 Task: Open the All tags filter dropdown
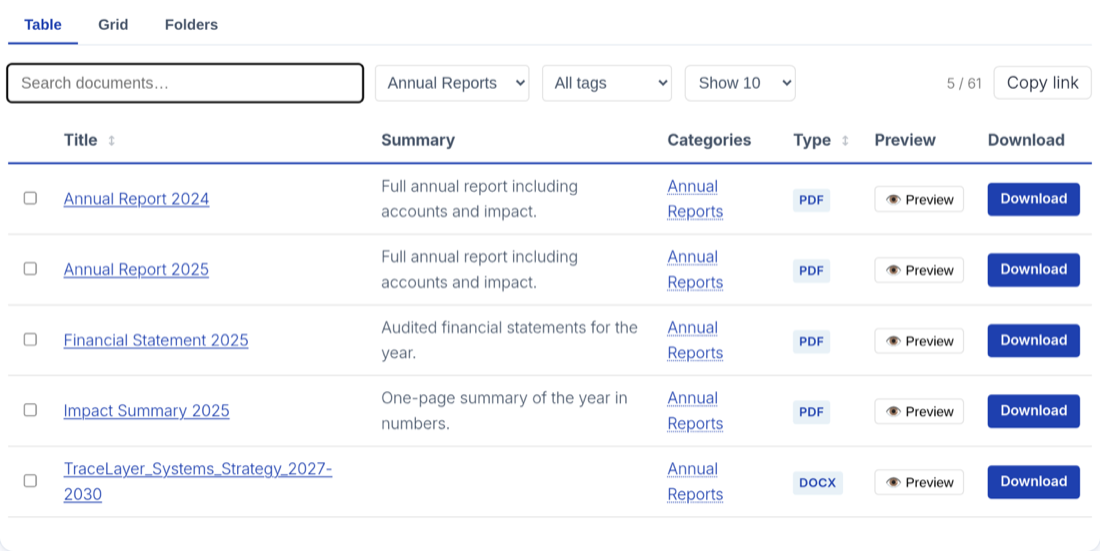click(607, 83)
